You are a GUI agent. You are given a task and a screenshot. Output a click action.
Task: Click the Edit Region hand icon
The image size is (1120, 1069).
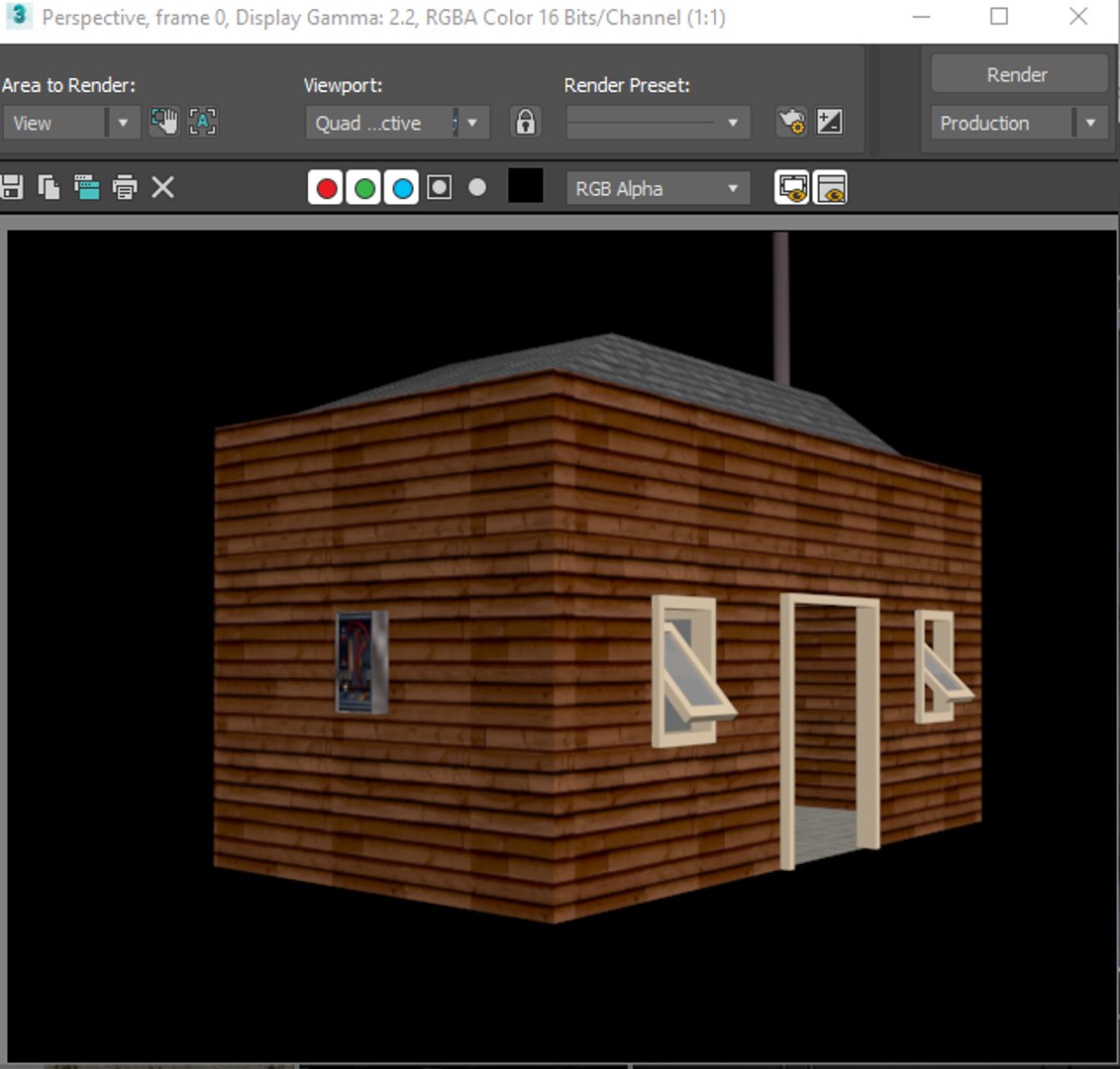[x=164, y=122]
